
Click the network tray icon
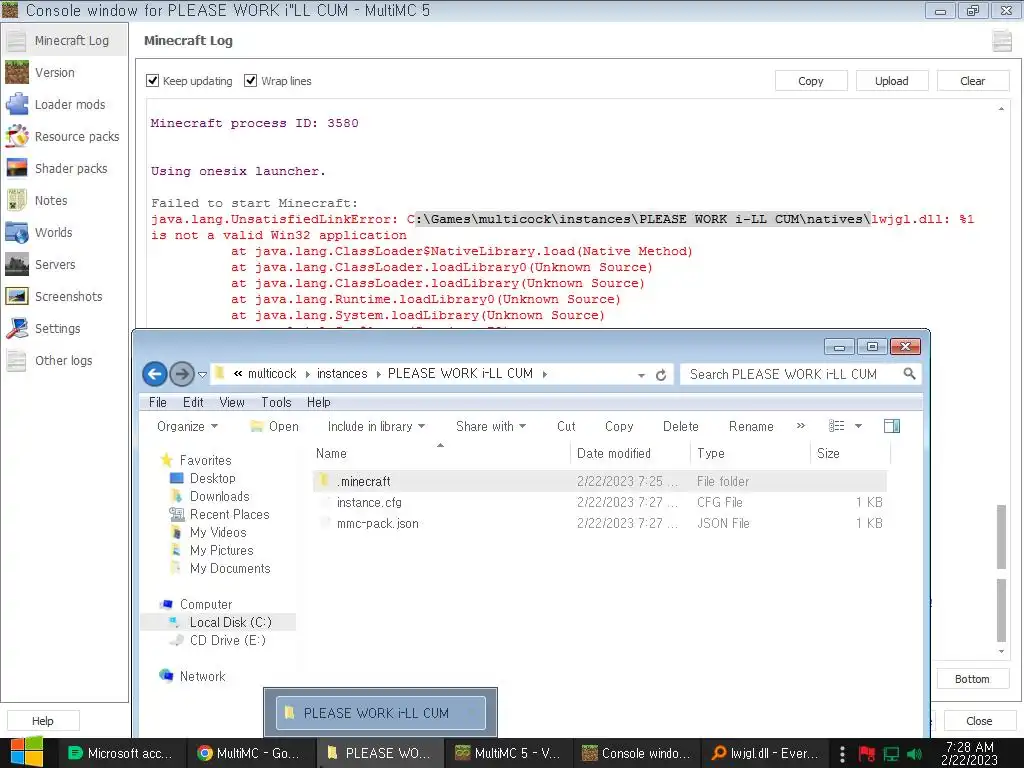891,754
